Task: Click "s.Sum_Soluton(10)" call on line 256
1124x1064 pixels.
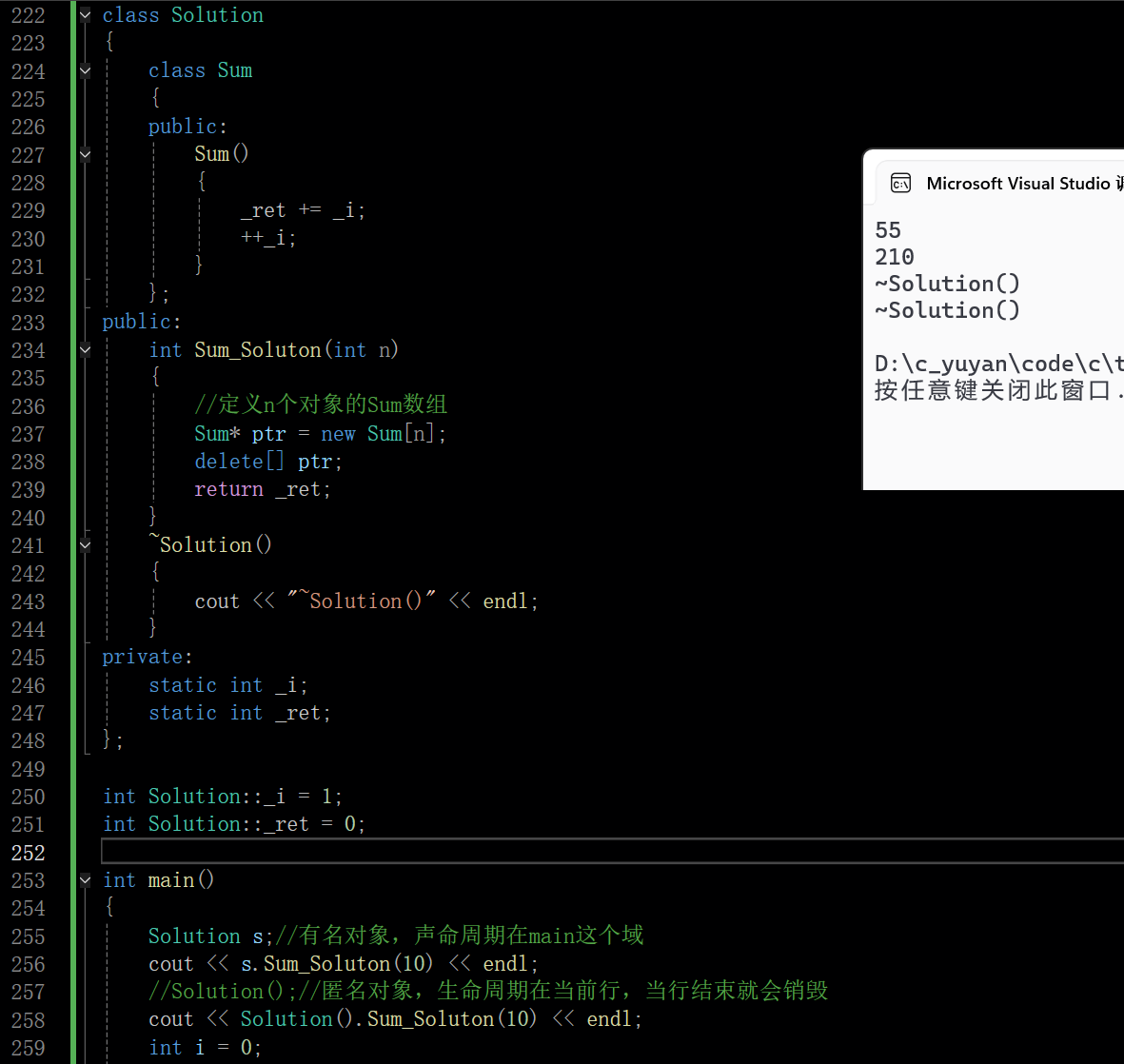Action: (x=337, y=964)
